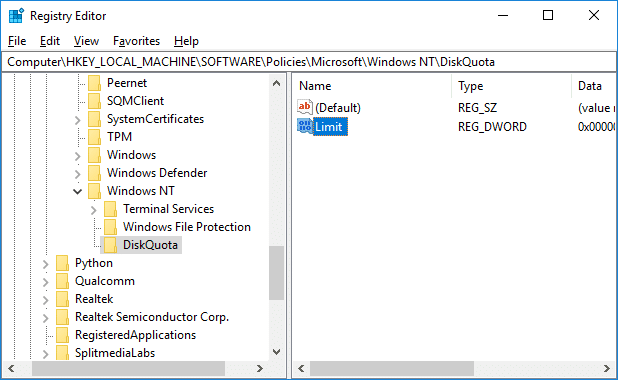The width and height of the screenshot is (618, 380).
Task: Select the Python folder icon
Action: coord(63,263)
